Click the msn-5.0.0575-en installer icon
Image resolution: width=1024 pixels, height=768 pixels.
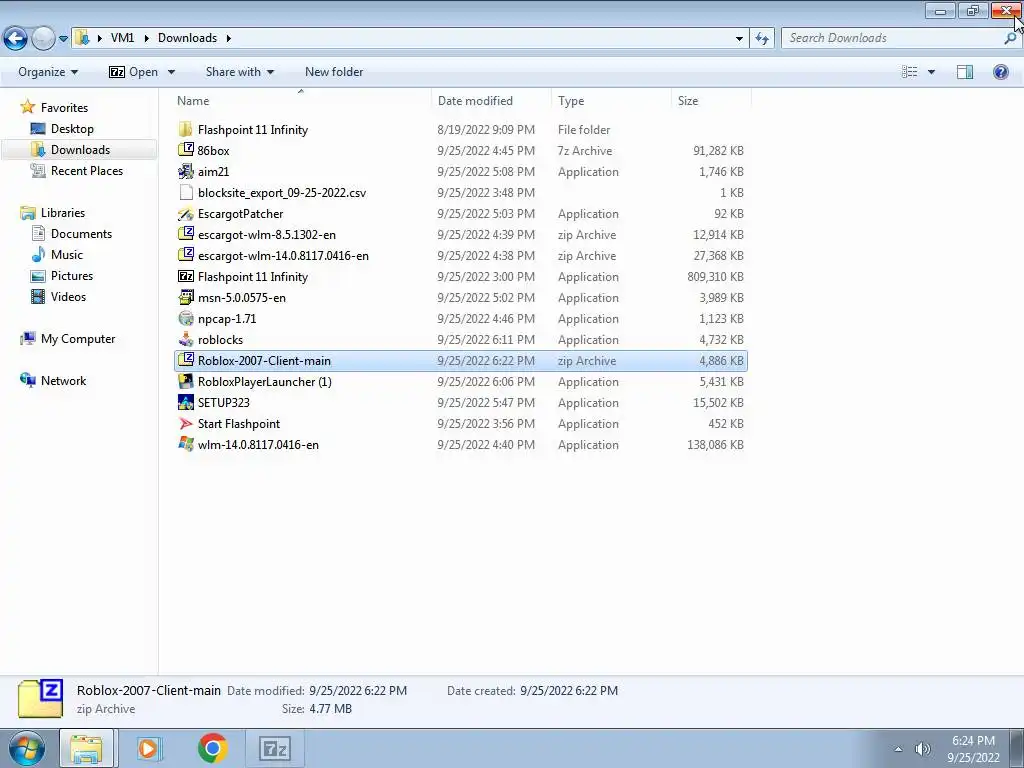pyautogui.click(x=186, y=297)
